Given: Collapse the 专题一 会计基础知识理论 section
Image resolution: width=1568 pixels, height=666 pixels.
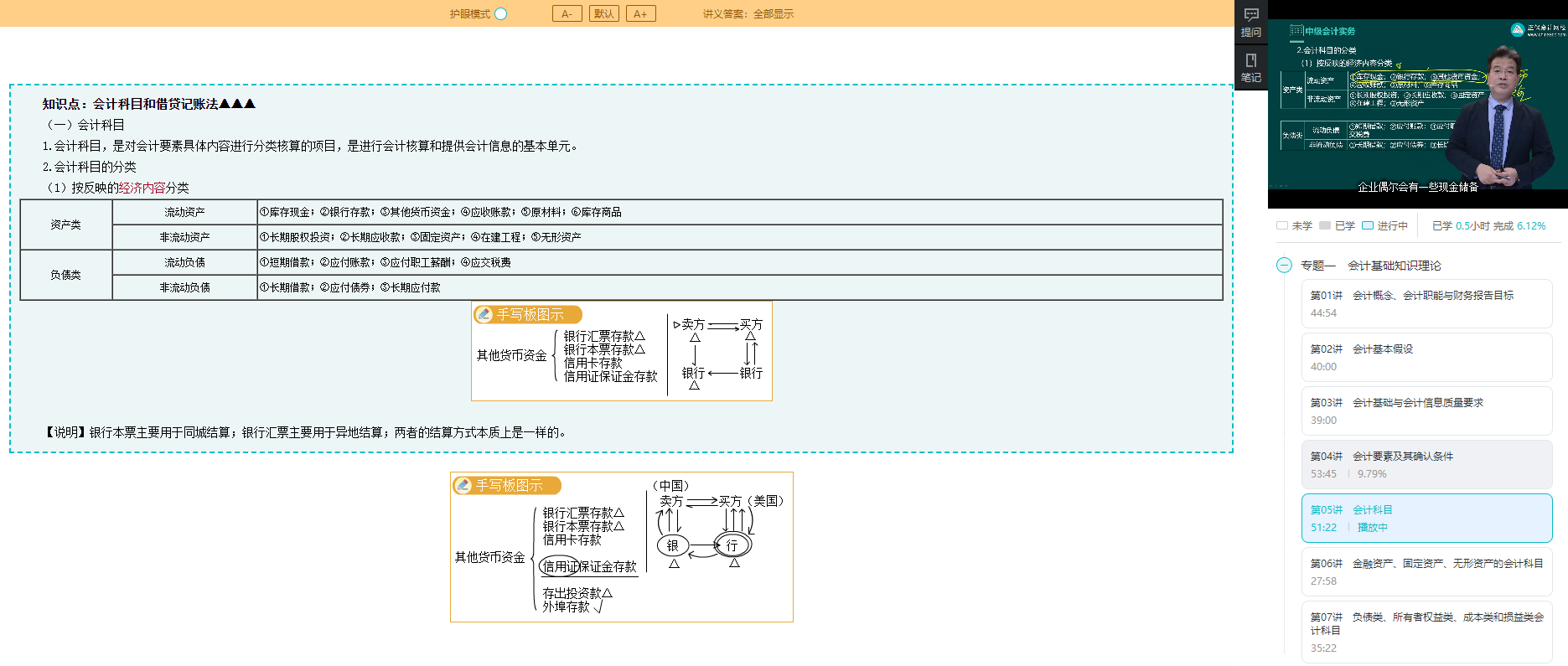Looking at the screenshot, I should [1284, 266].
